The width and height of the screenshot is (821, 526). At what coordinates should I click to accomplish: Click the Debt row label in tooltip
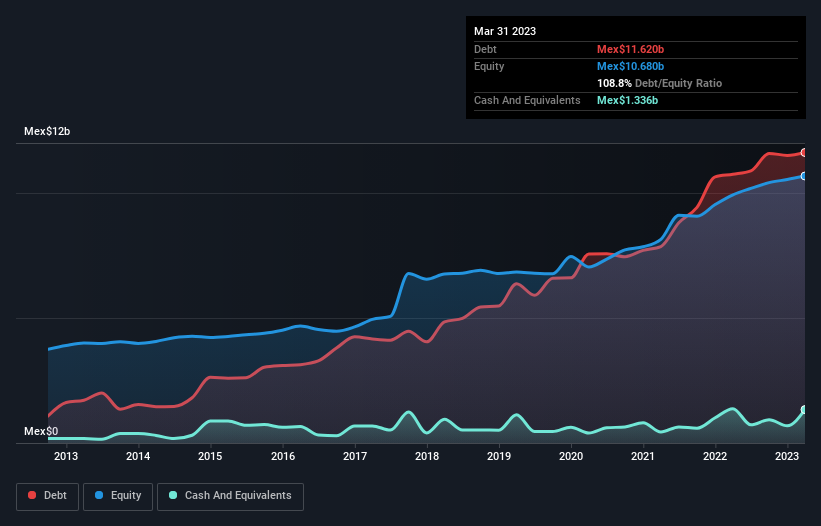[x=485, y=49]
